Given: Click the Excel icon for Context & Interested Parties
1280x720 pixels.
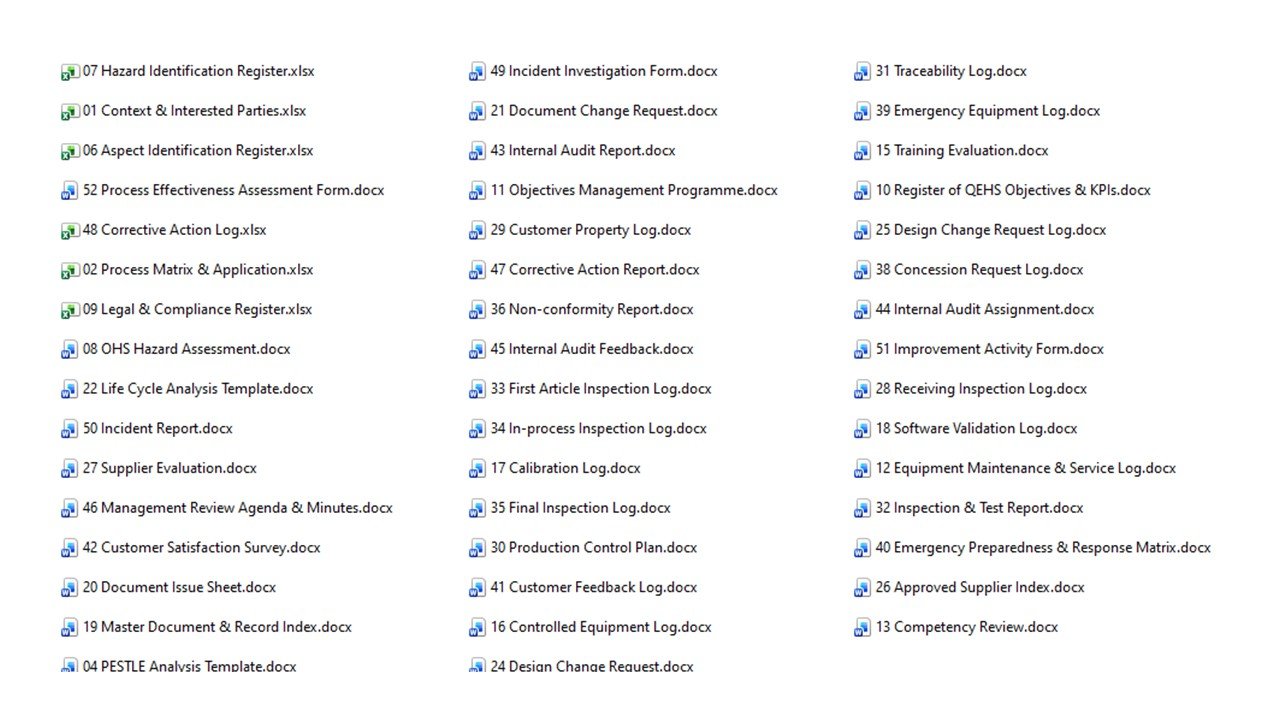Looking at the screenshot, I should (x=69, y=112).
